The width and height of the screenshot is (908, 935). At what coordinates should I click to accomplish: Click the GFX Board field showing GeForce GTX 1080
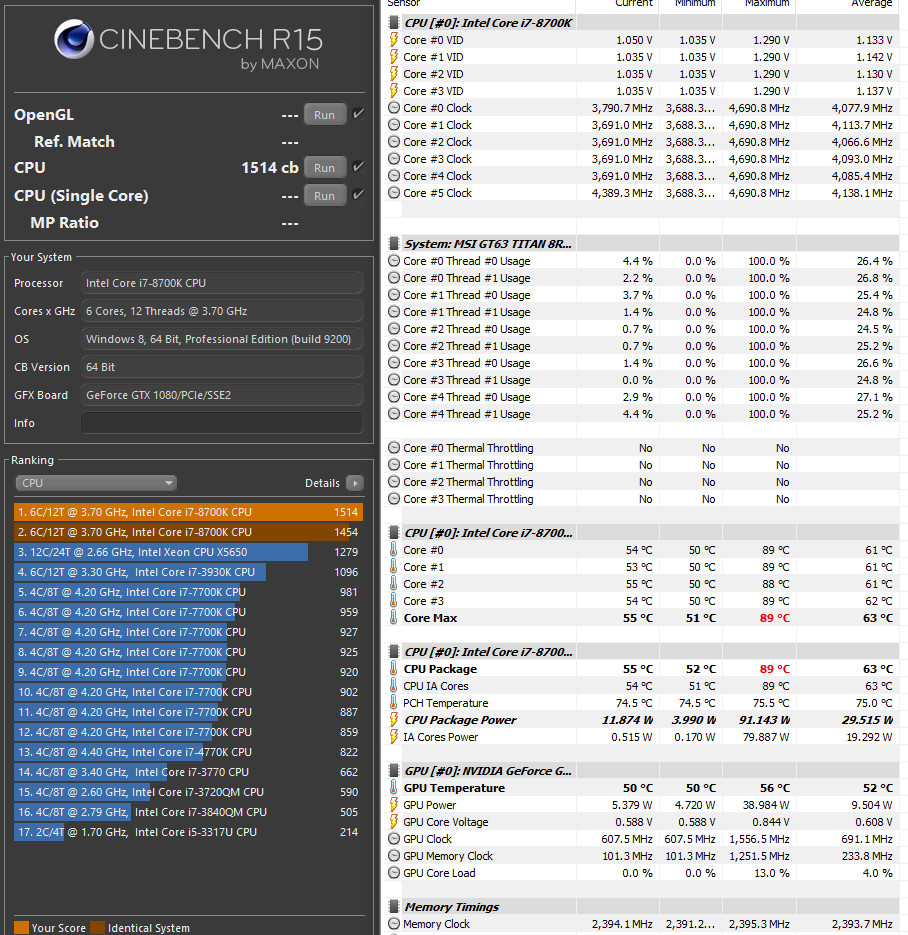pos(222,395)
